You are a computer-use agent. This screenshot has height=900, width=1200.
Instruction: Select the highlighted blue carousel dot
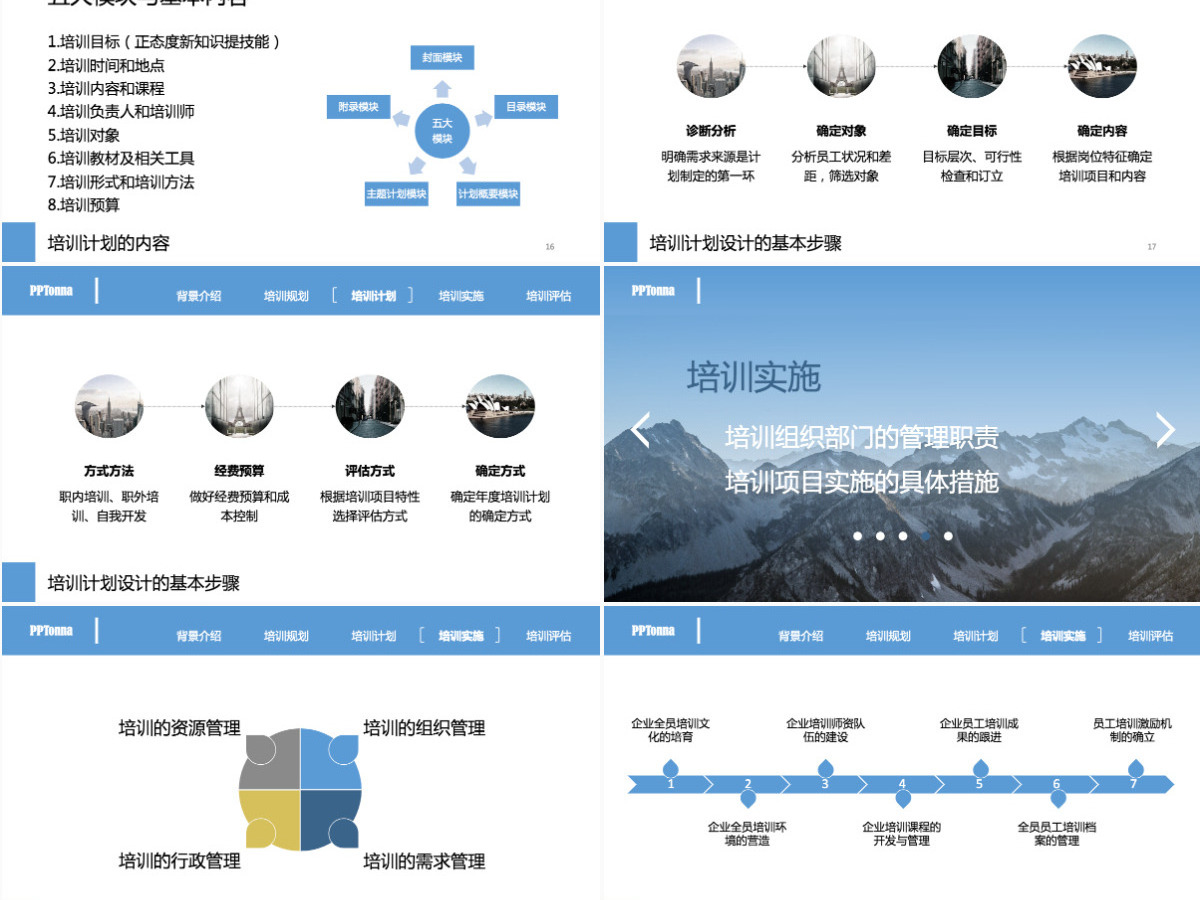(x=925, y=536)
